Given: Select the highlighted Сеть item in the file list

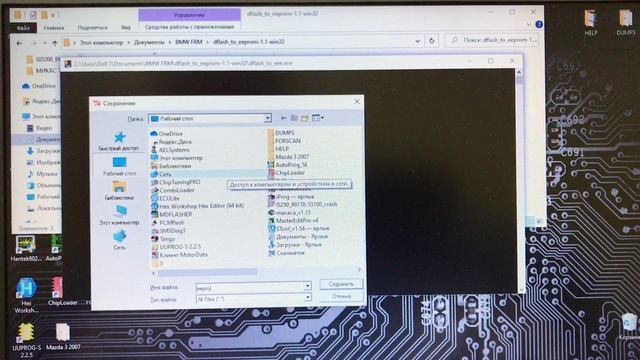Looking at the screenshot, I should tap(161, 174).
